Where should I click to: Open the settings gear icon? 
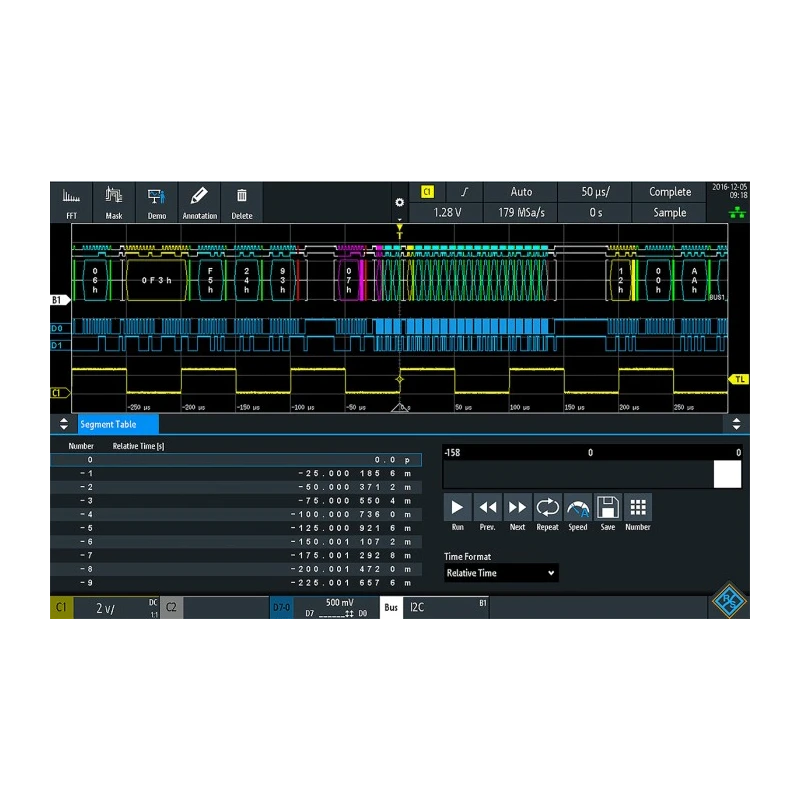click(x=399, y=203)
